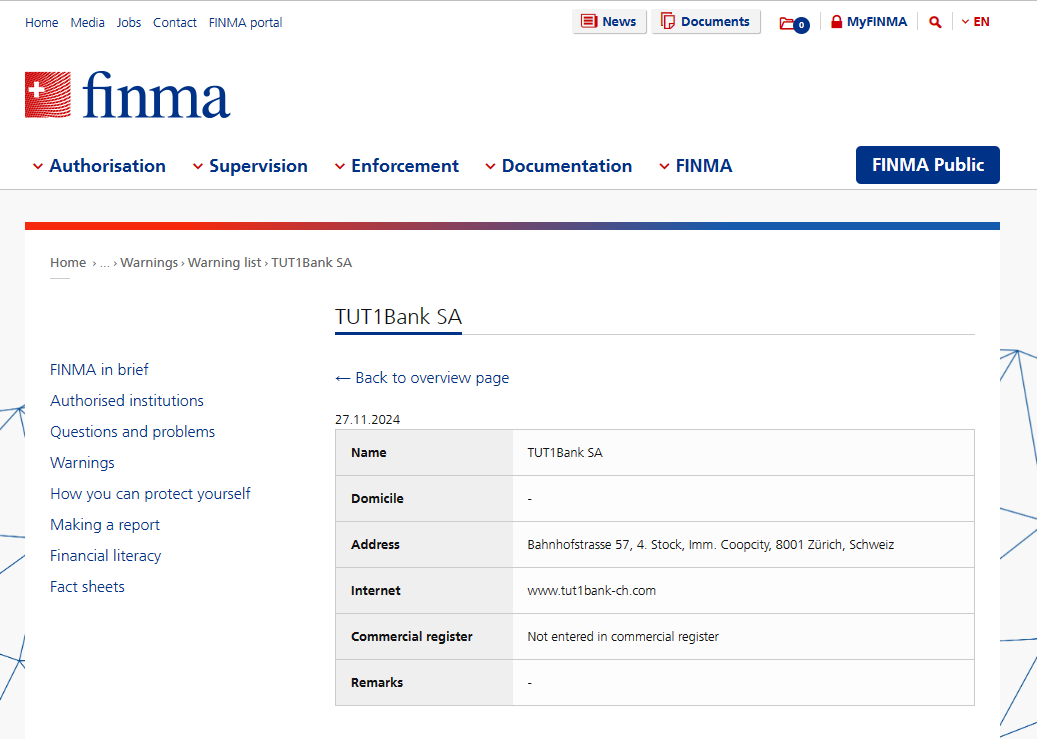Click the Remarks row label
1037x739 pixels.
[377, 682]
